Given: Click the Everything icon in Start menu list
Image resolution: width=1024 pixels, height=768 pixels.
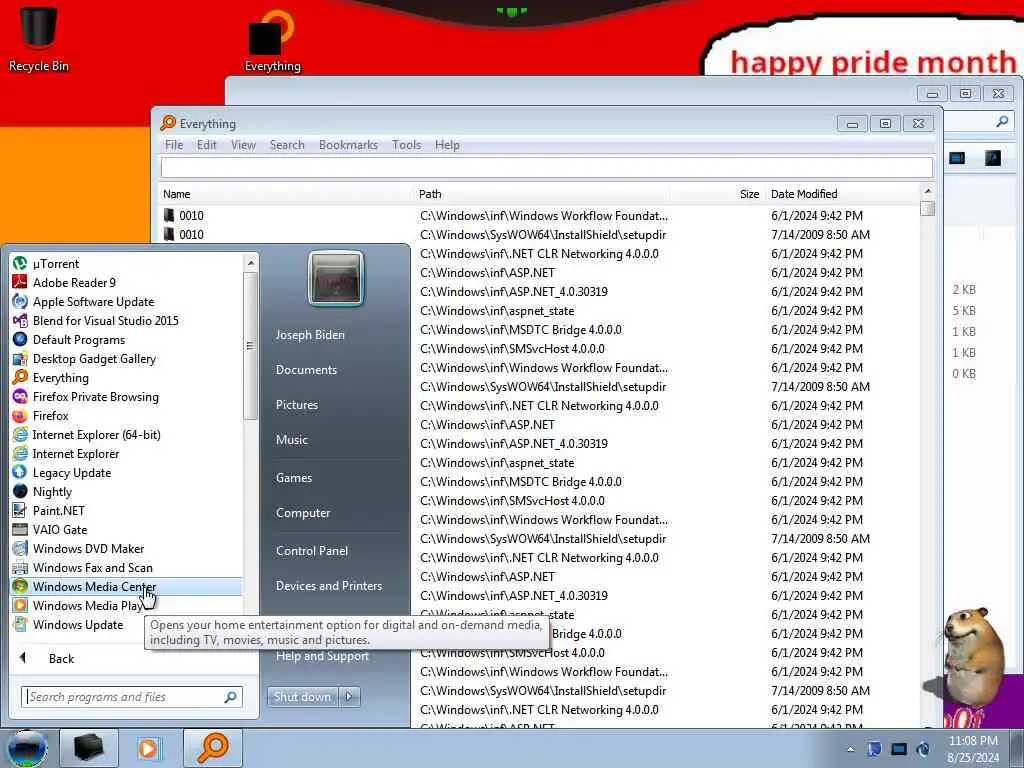Looking at the screenshot, I should tap(20, 377).
